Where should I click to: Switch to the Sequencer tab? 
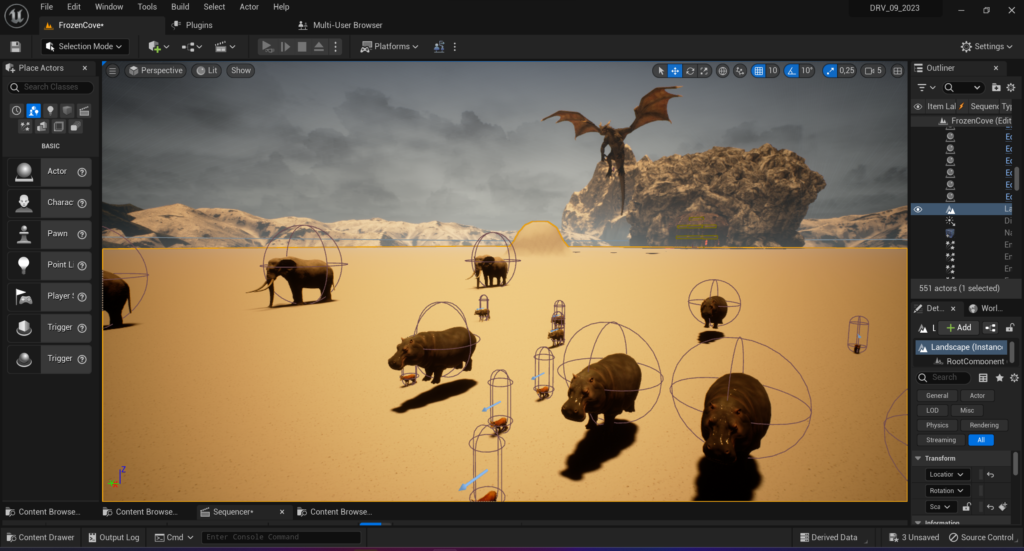233,512
